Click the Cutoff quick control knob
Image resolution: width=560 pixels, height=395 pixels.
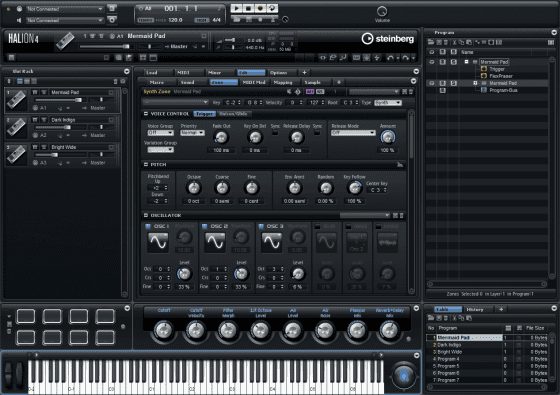[x=164, y=330]
